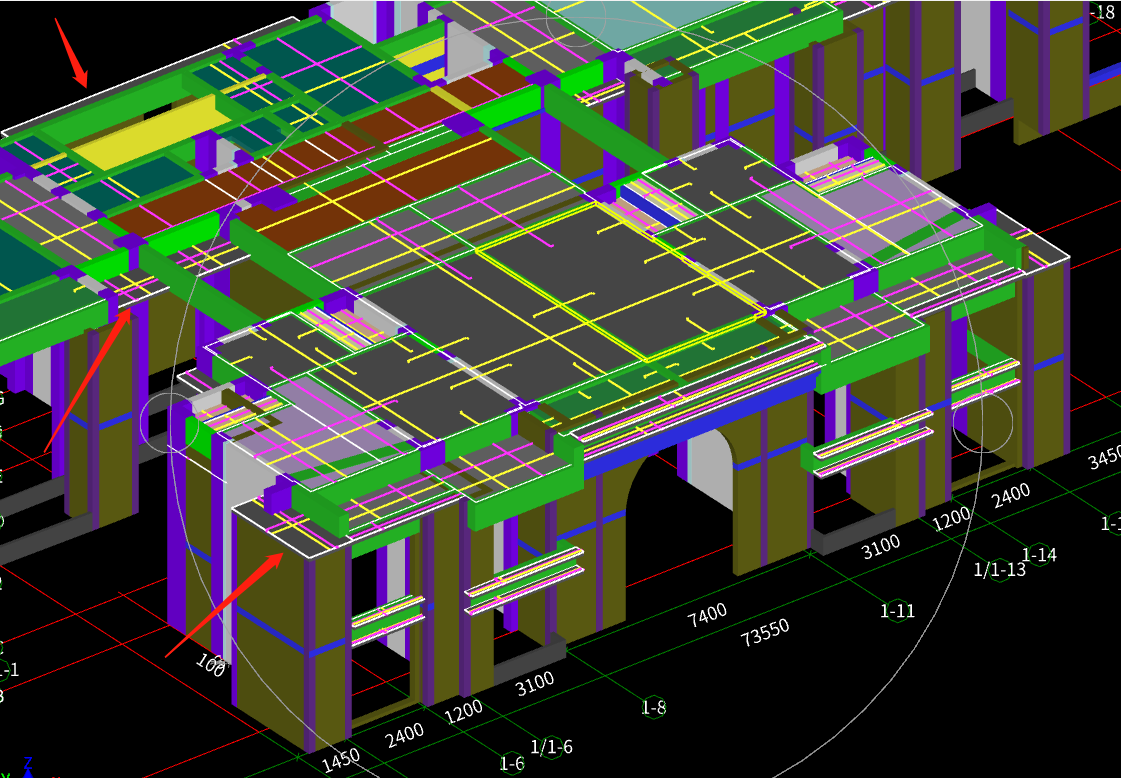Viewport: 1121px width, 778px height.
Task: Select the 1-8 axis label
Action: click(x=653, y=707)
